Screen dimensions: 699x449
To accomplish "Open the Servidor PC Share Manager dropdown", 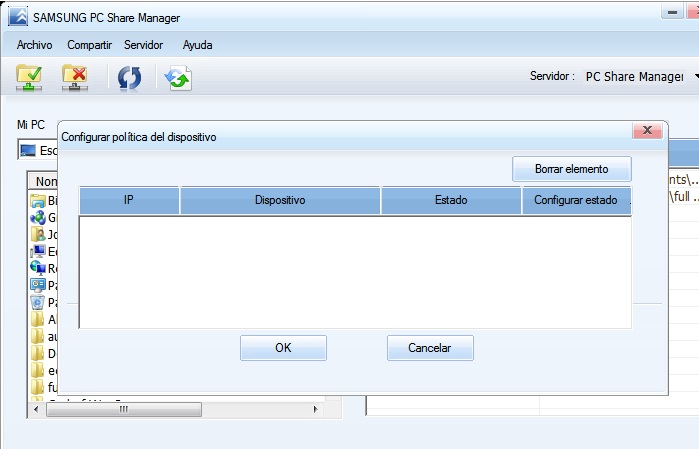I will (x=641, y=77).
